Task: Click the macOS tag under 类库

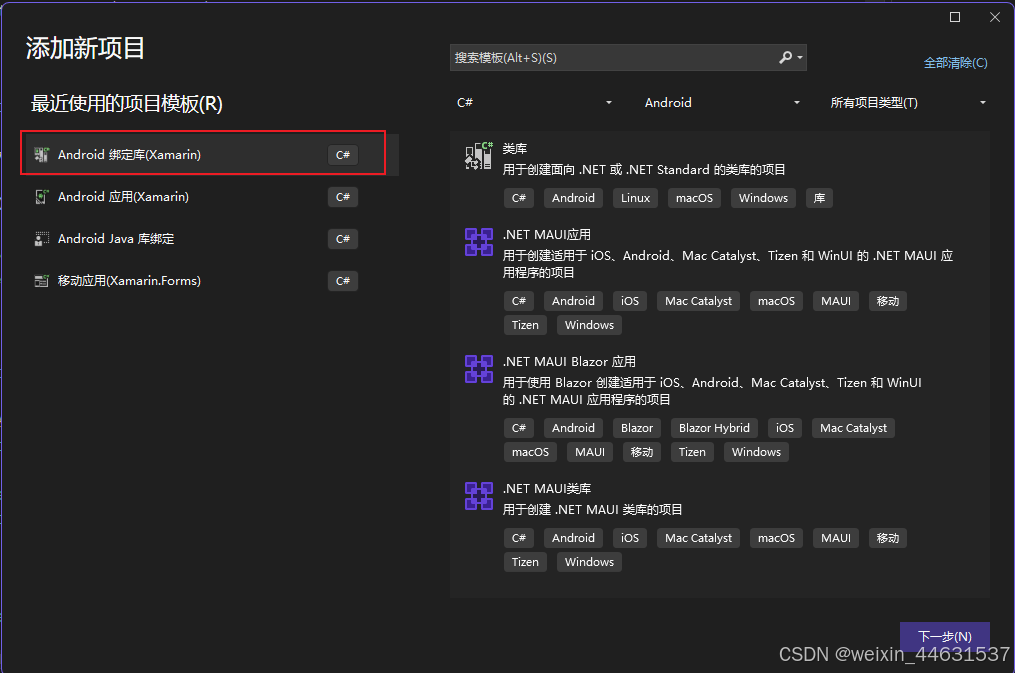Action: pyautogui.click(x=694, y=198)
